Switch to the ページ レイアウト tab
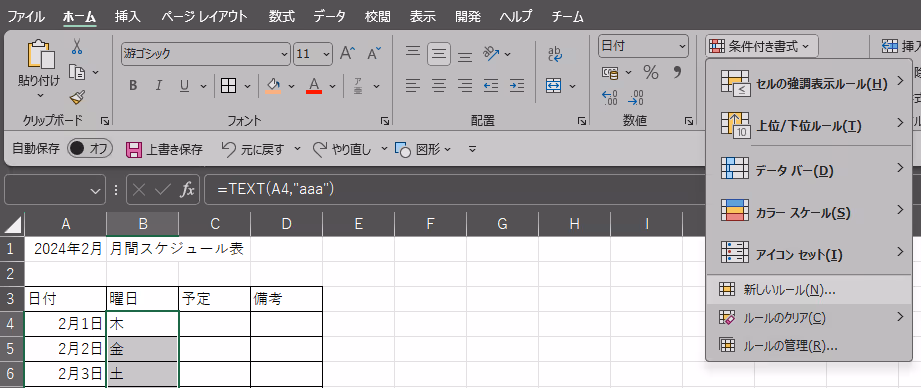Screen dimensions: 921x388 [x=204, y=16]
